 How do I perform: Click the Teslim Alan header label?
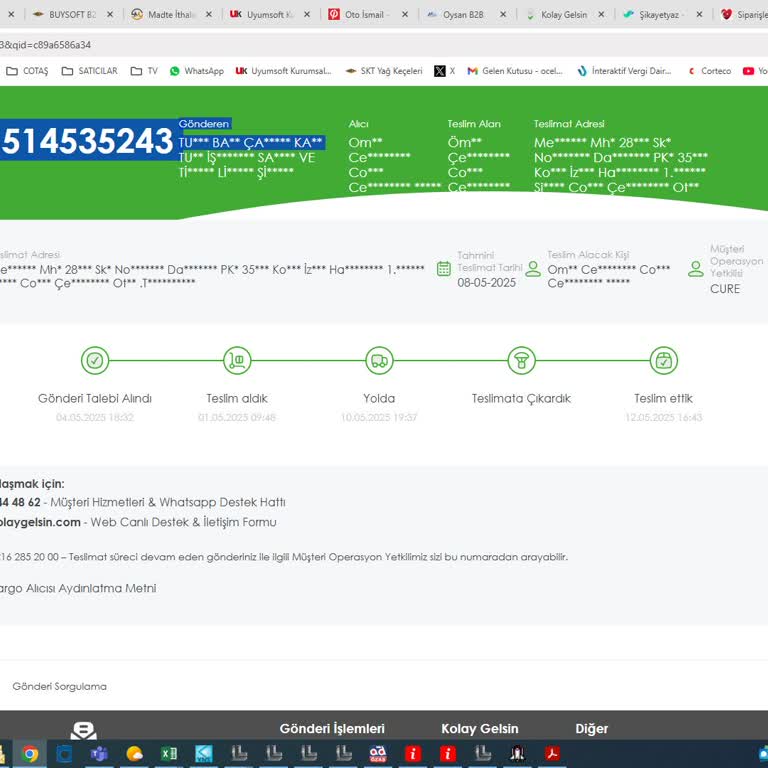click(474, 124)
